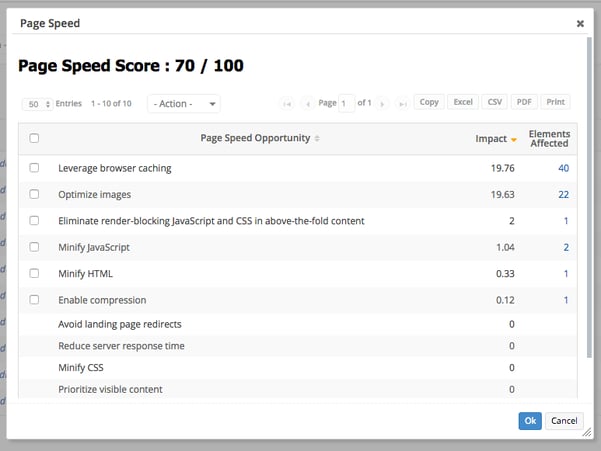This screenshot has width=601, height=451.
Task: Print the table
Action: [x=555, y=102]
